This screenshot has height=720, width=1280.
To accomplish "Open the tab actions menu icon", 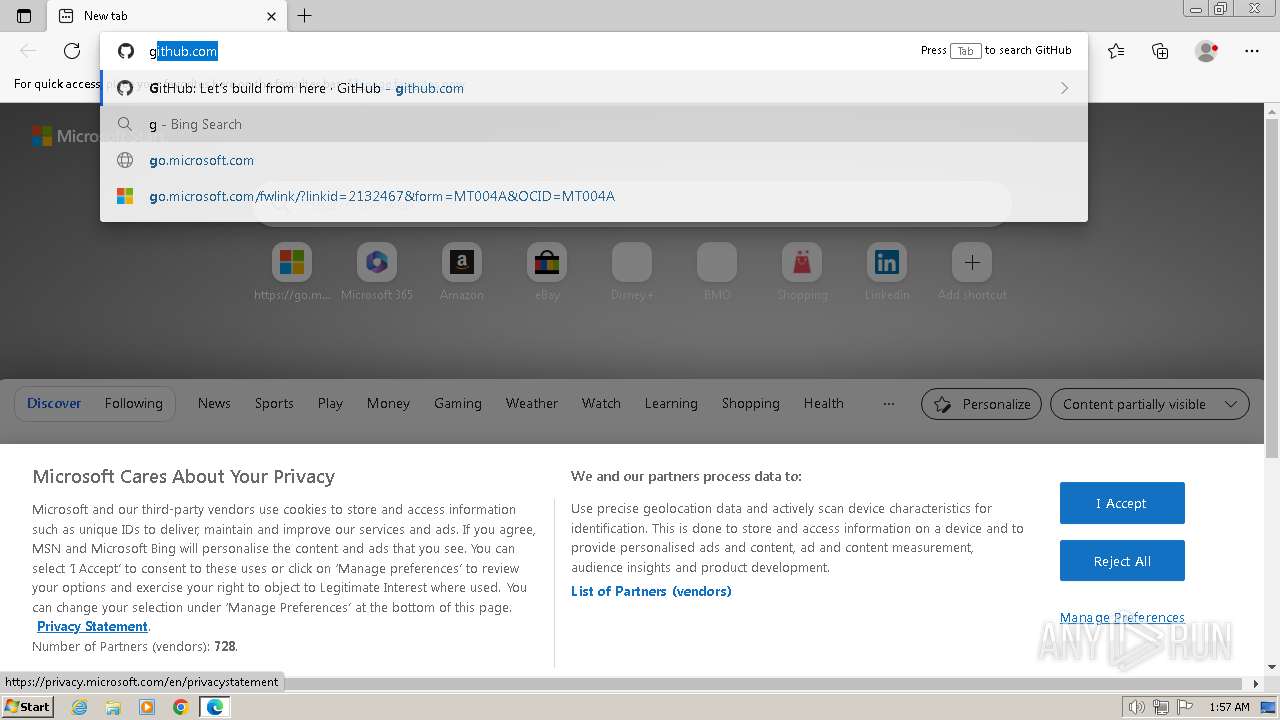I will [x=24, y=15].
